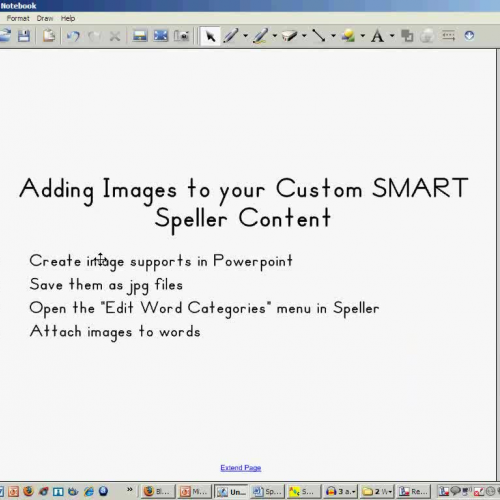This screenshot has height=500, width=500.
Task: Open the Draw menu
Action: pyautogui.click(x=45, y=18)
